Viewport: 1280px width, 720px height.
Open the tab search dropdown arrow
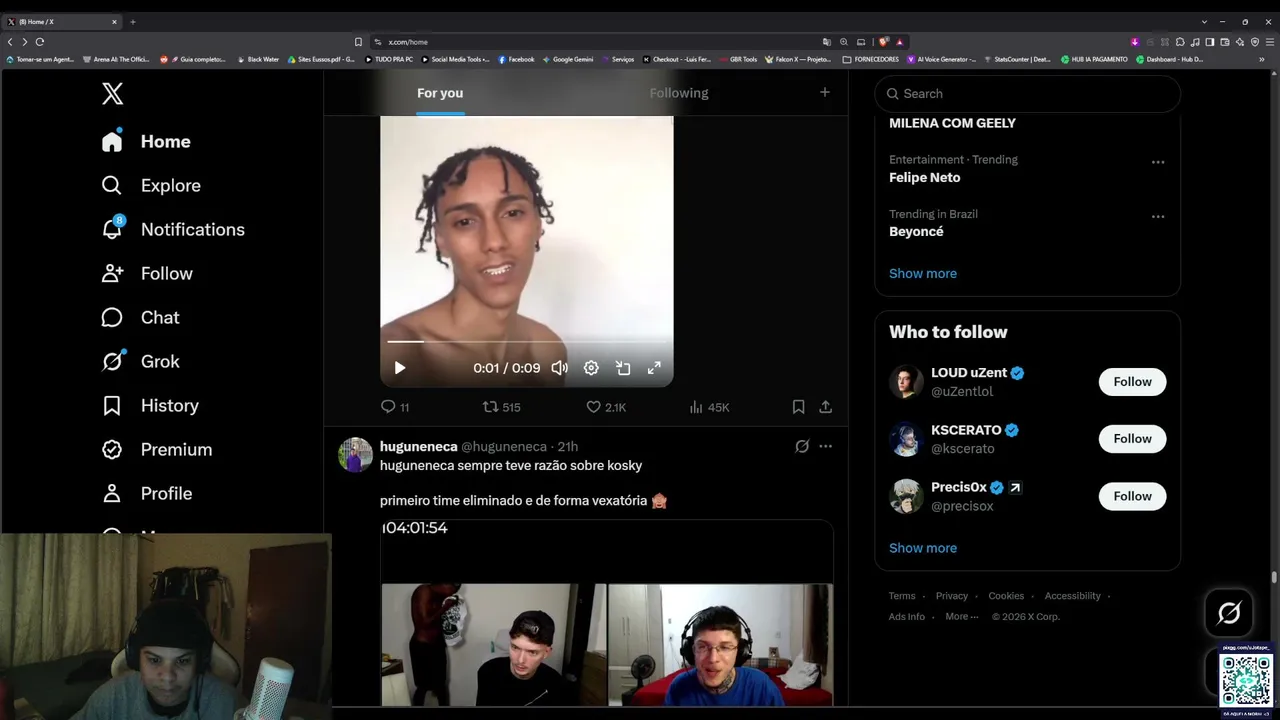(x=1204, y=21)
